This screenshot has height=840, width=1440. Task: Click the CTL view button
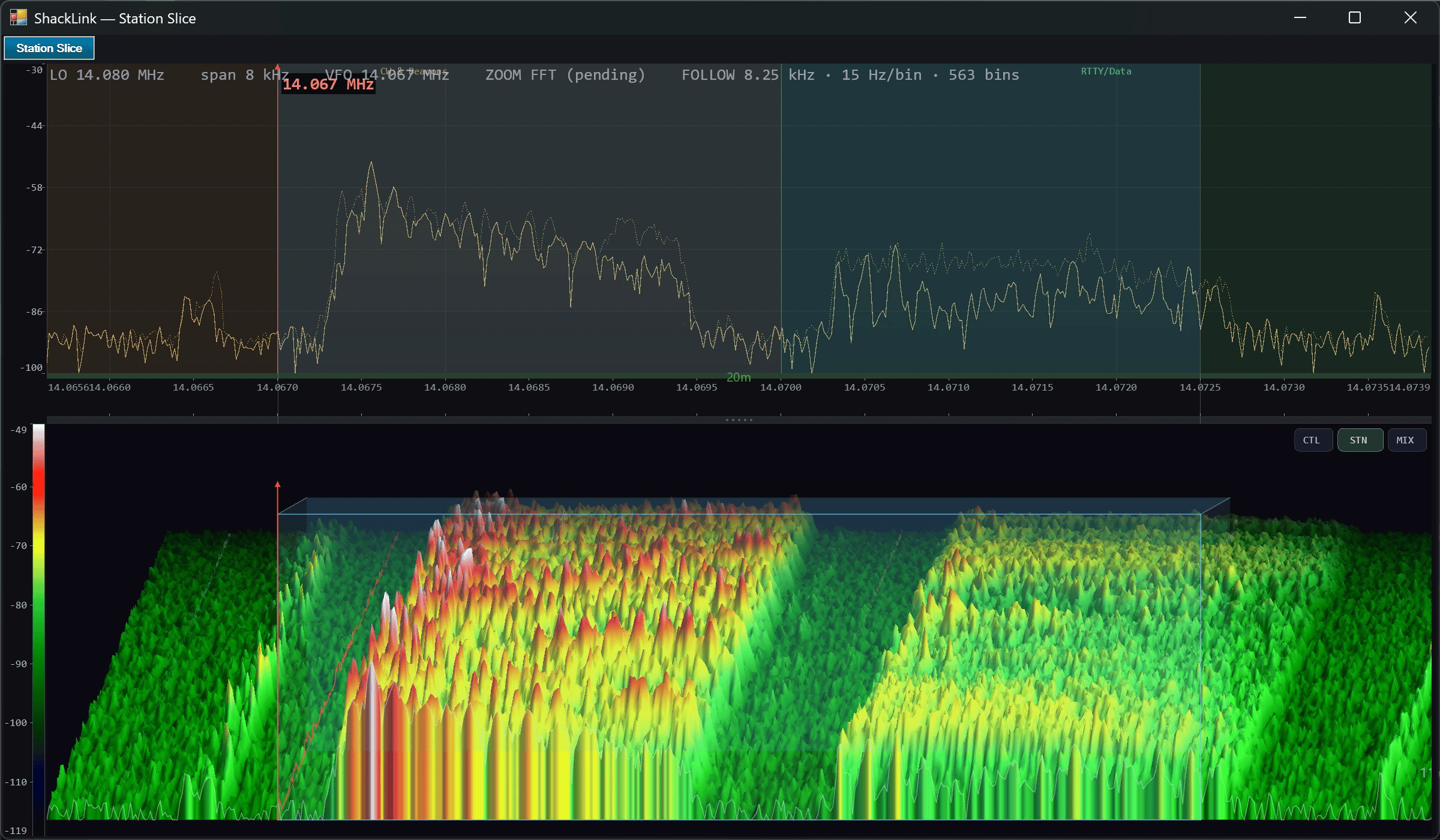point(1313,440)
